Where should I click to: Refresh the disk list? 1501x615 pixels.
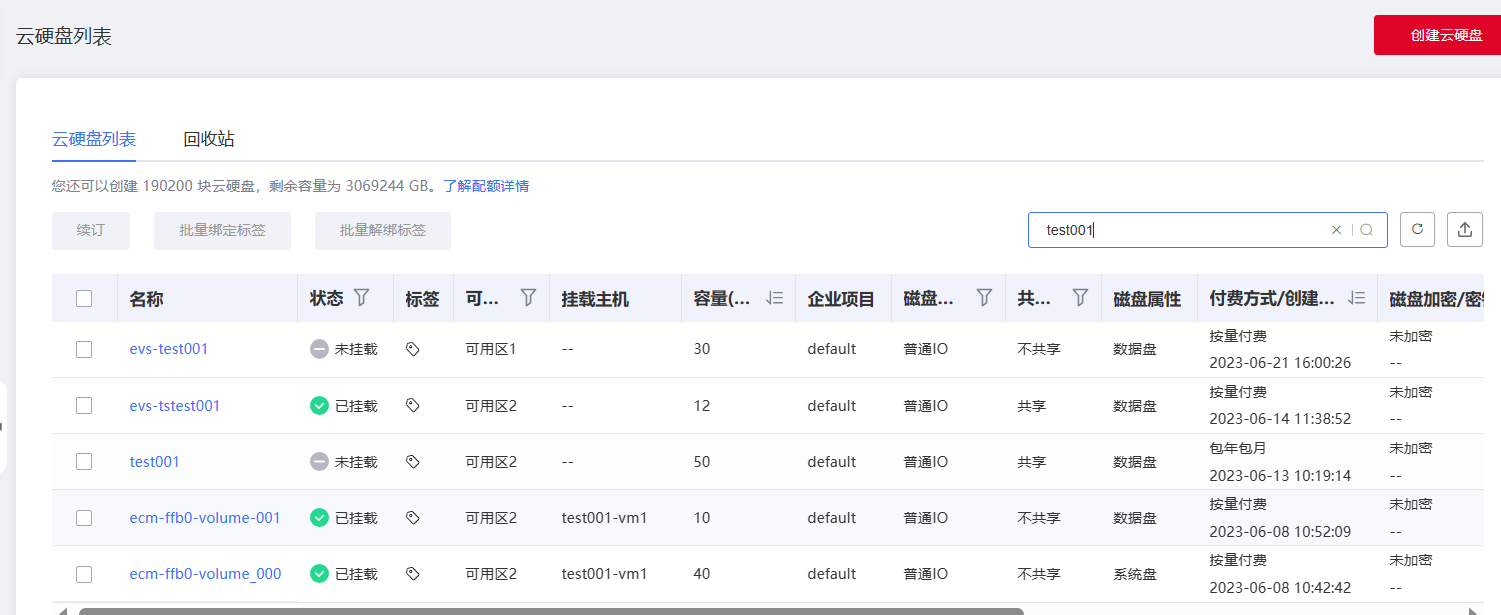pos(1417,229)
